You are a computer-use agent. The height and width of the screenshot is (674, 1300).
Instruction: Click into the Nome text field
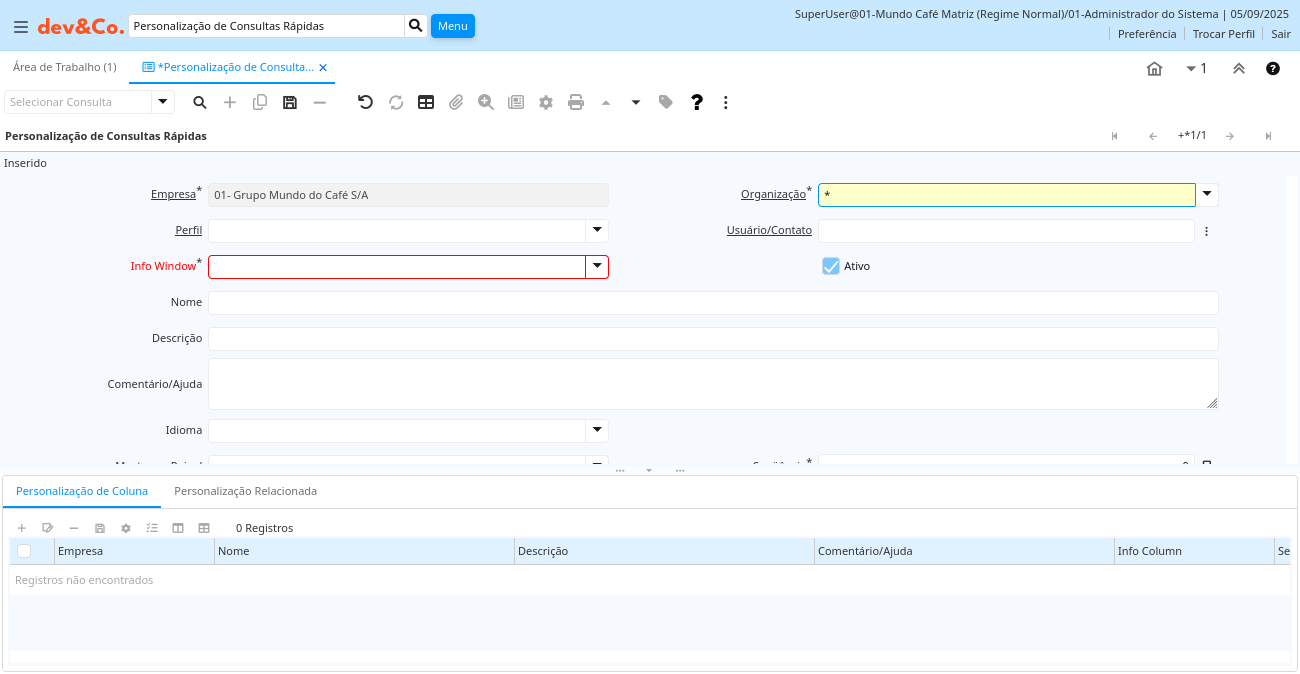(x=712, y=302)
